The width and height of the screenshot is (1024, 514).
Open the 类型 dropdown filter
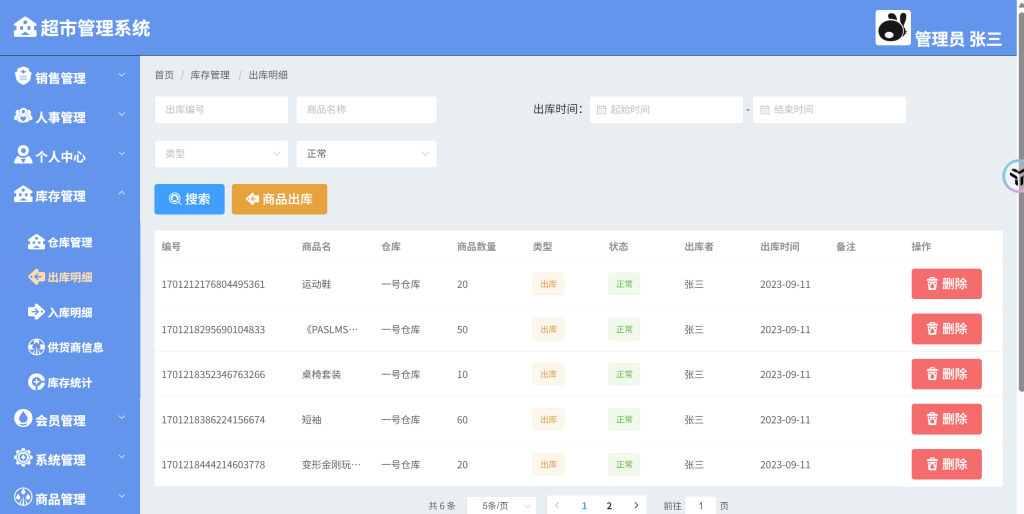tap(221, 154)
